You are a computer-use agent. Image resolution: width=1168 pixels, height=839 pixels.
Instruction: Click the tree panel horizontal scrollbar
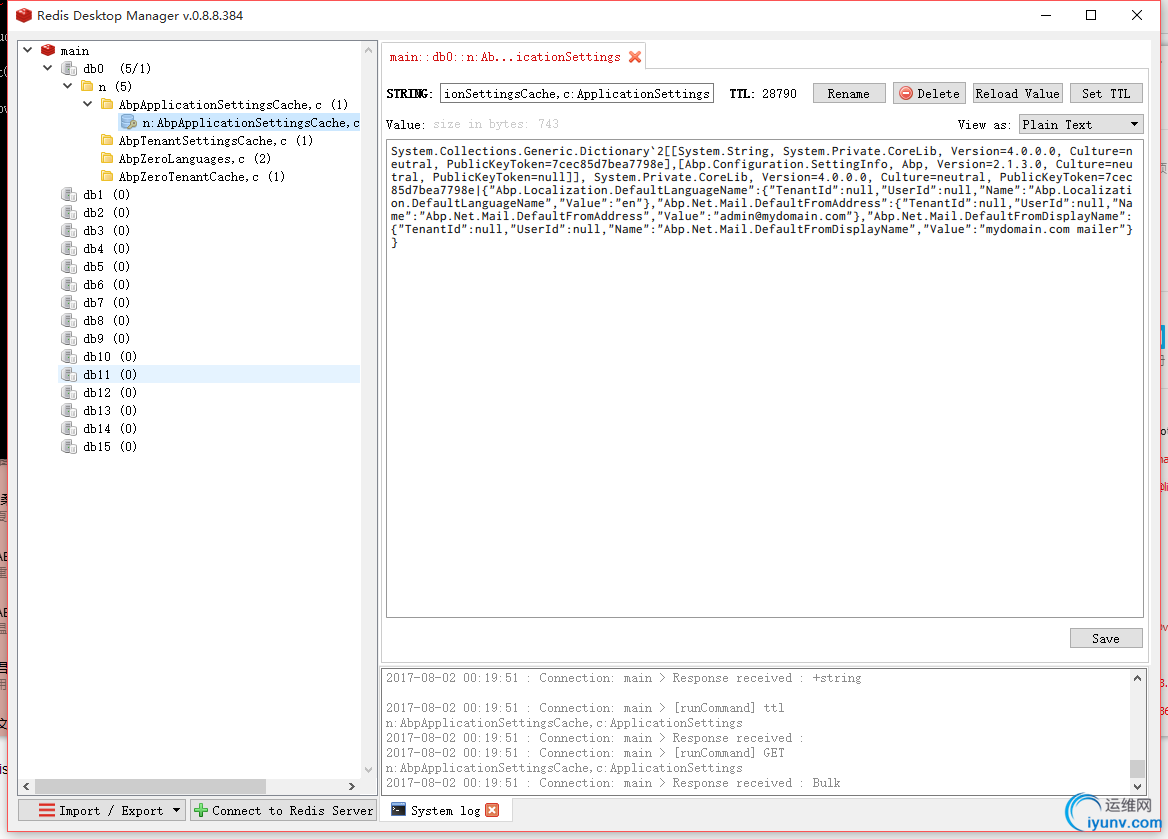tap(150, 785)
